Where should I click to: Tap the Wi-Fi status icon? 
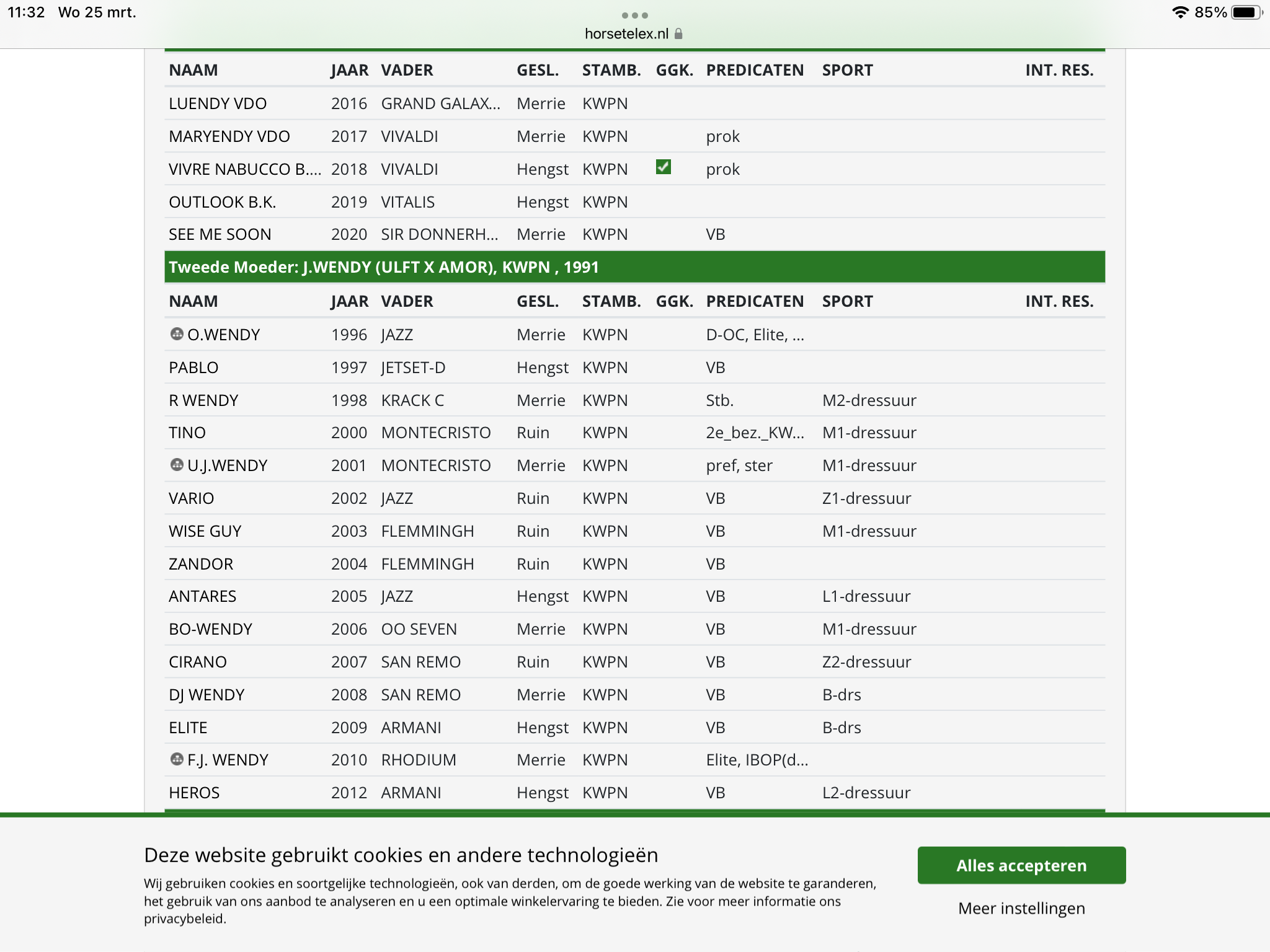tap(1180, 12)
